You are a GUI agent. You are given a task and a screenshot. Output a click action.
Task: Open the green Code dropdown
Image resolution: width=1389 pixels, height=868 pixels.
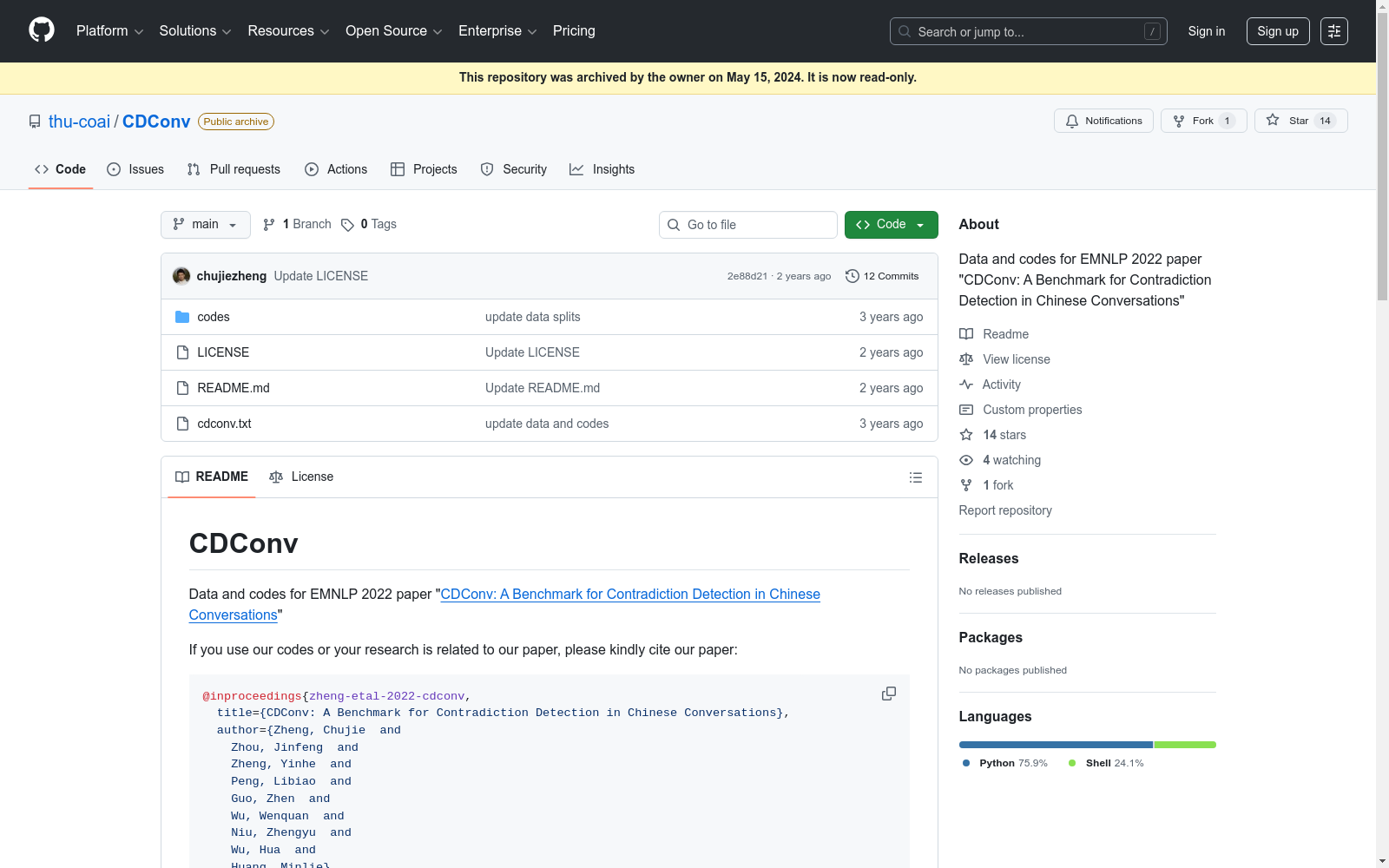[891, 224]
